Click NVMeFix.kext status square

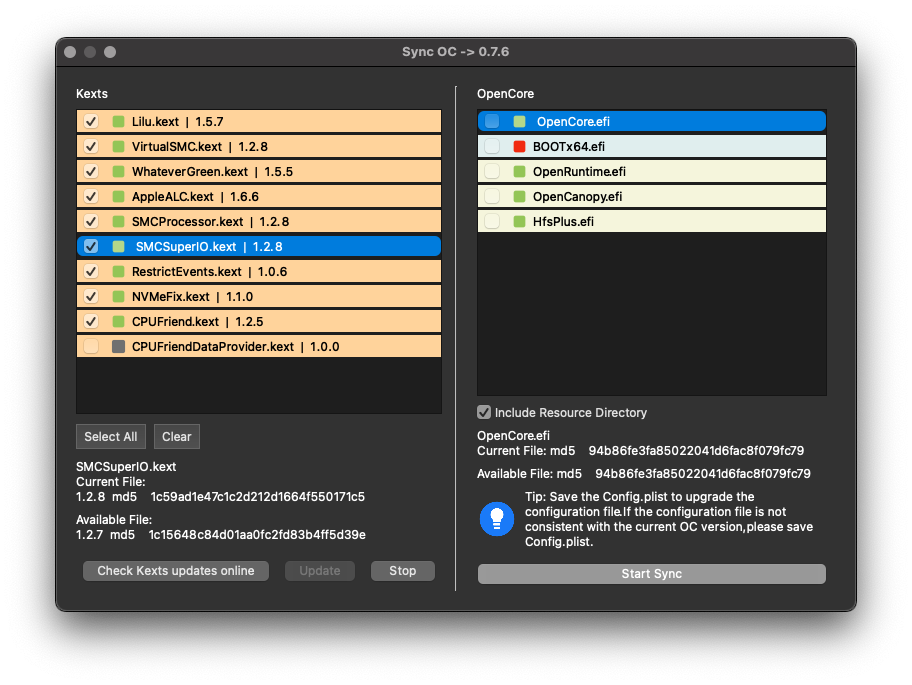tap(119, 297)
